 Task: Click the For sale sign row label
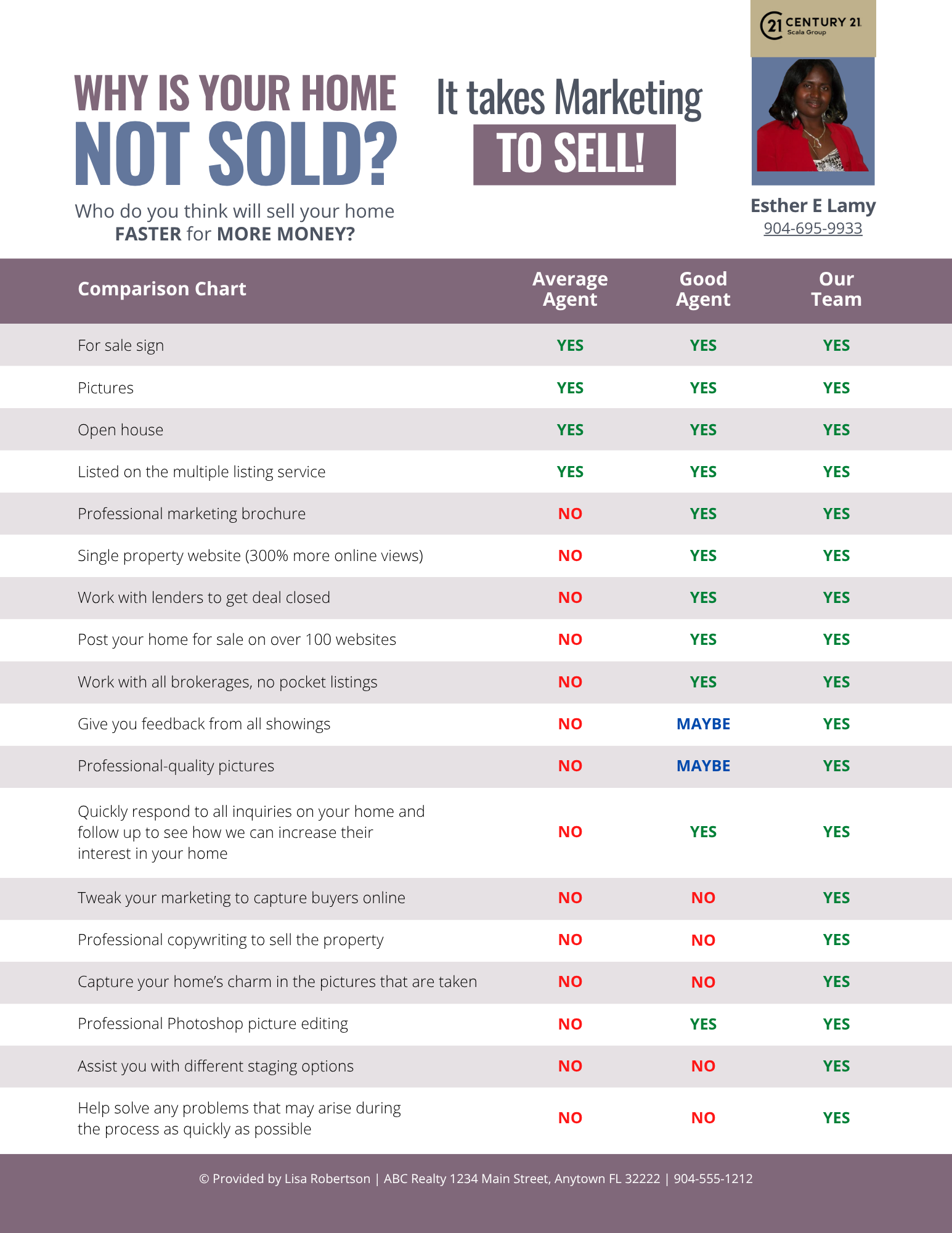121,345
